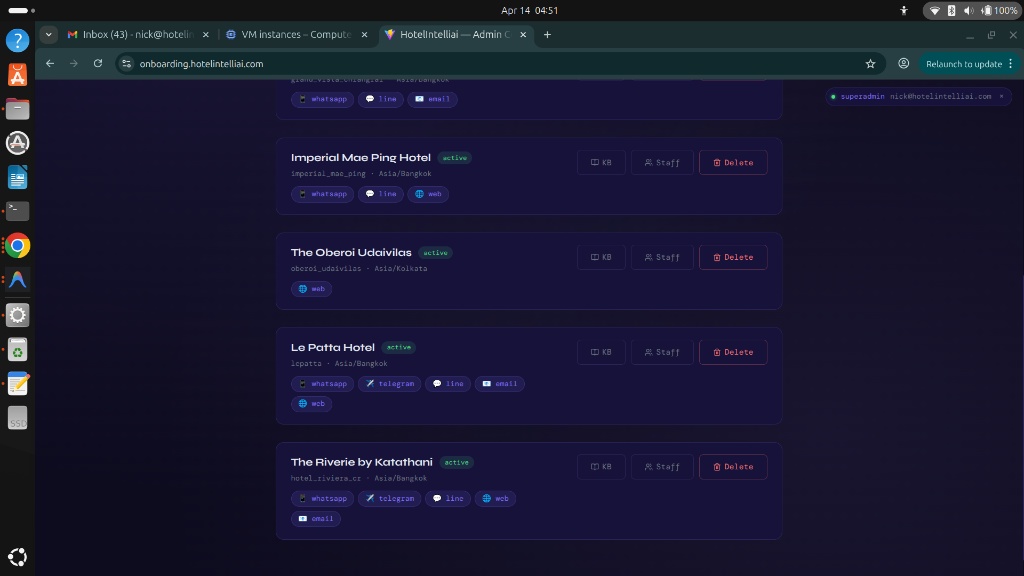The image size is (1024, 576).
Task: Click line tag on Le Patta Hotel
Action: pos(448,384)
